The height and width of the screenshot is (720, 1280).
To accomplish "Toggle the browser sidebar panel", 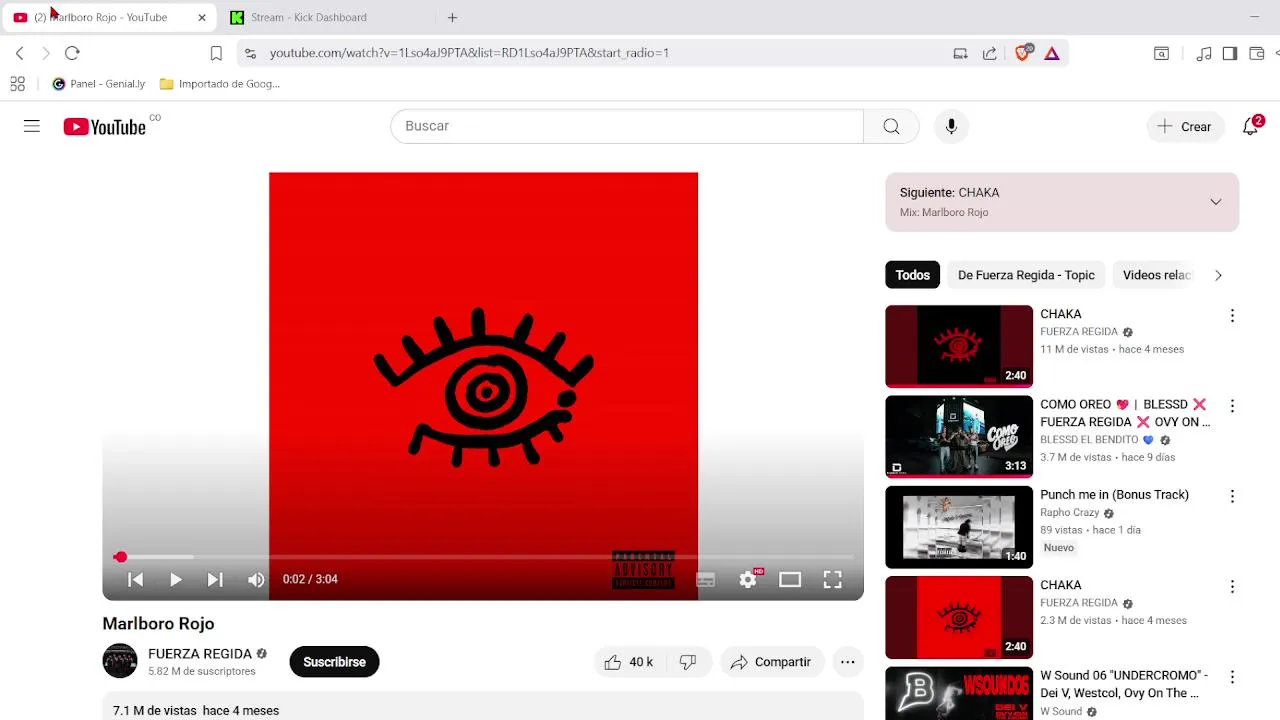I will tap(1230, 53).
